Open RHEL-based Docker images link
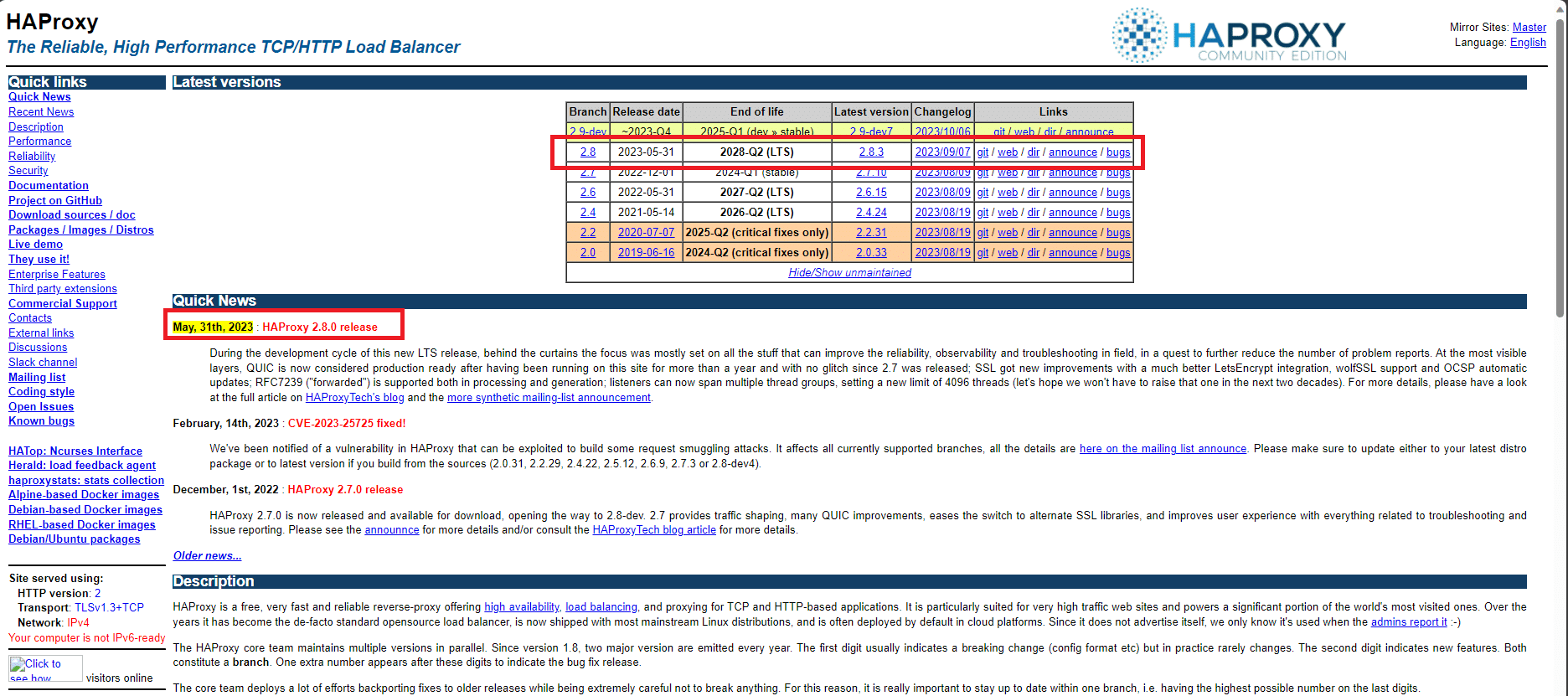 (82, 524)
